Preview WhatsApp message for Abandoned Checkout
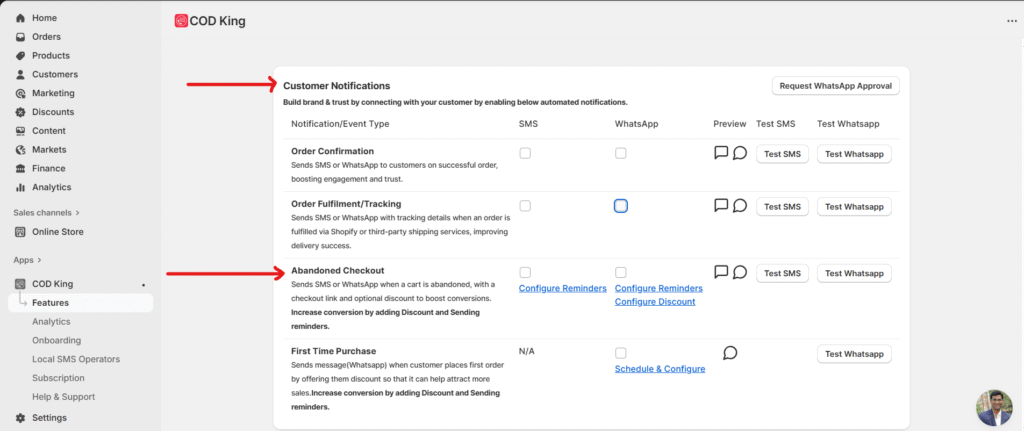Viewport: 1024px width, 431px height. click(x=740, y=272)
